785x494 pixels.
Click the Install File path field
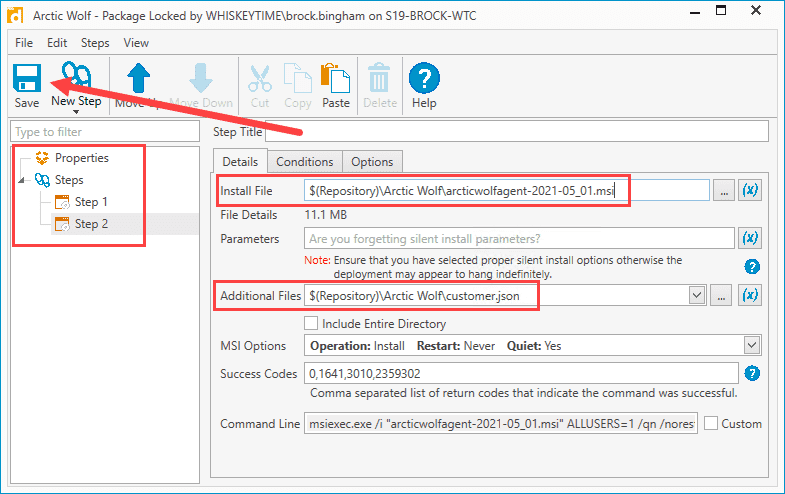pos(507,191)
